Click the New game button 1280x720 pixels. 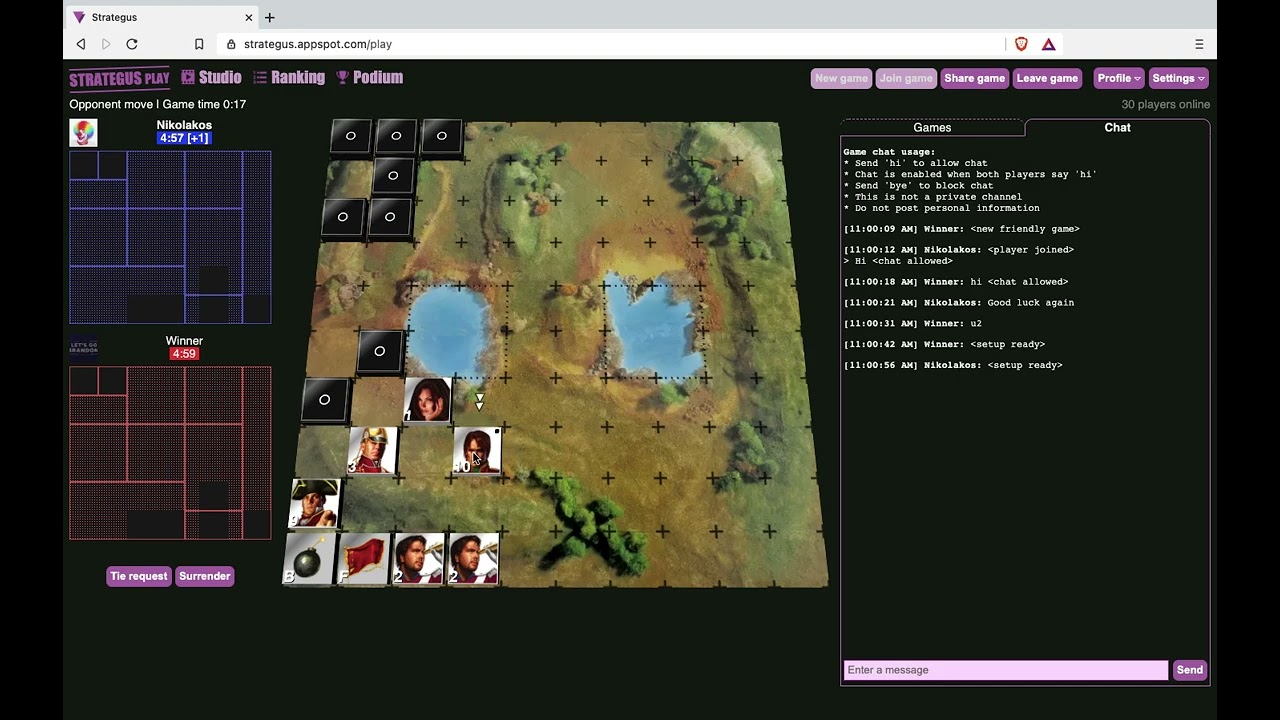[841, 78]
